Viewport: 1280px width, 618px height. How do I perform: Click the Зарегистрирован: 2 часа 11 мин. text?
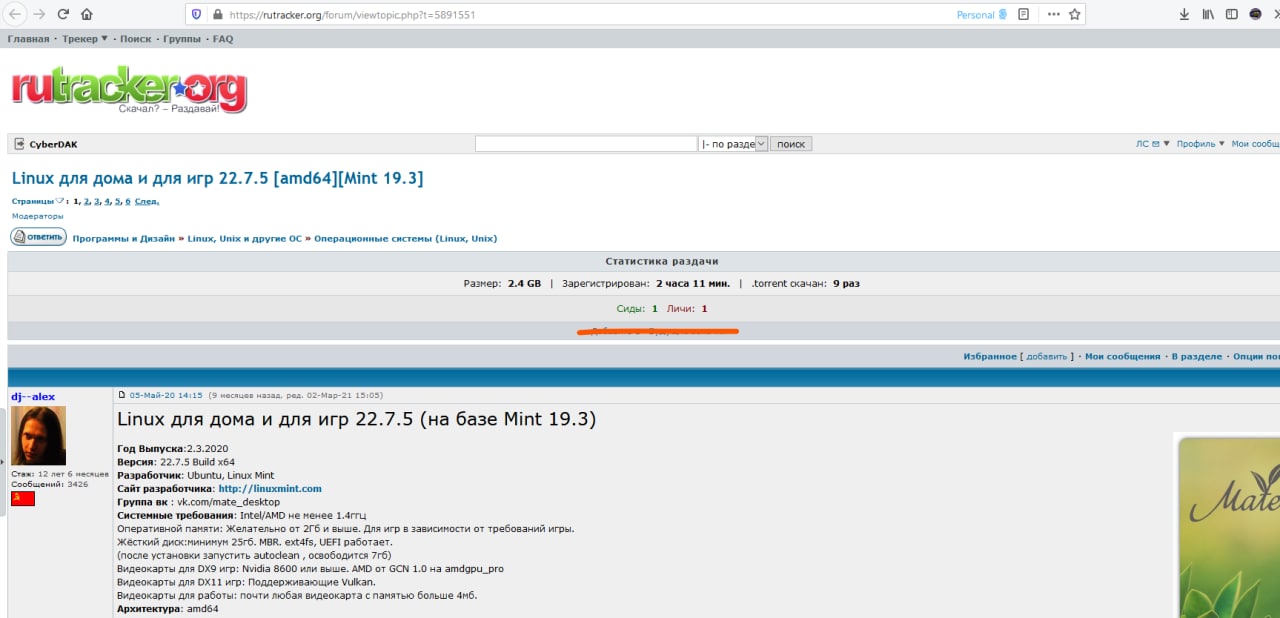[646, 284]
